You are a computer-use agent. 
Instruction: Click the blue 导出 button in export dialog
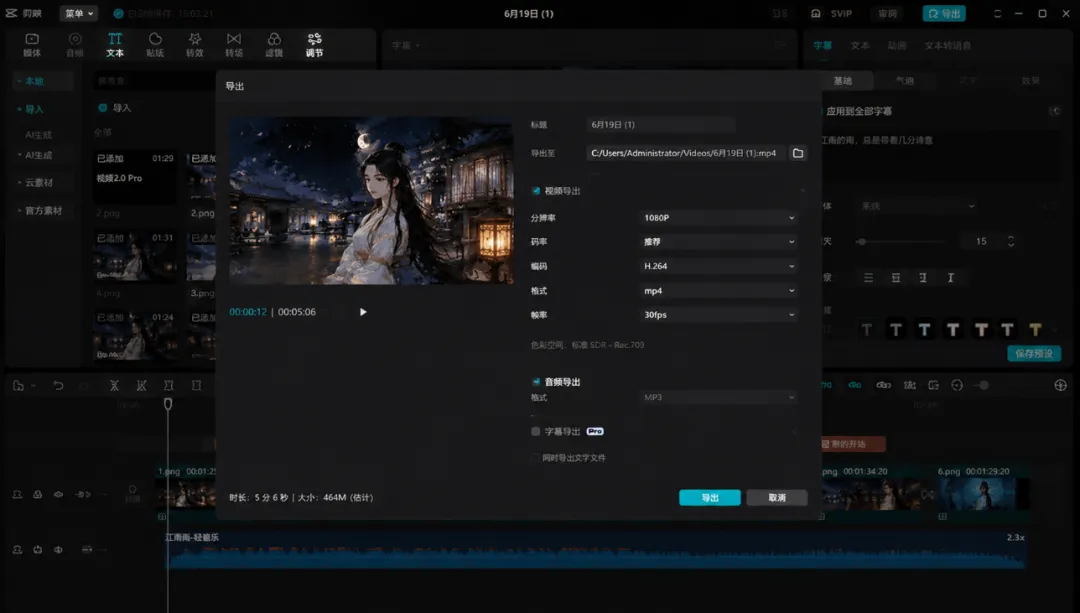pos(709,497)
